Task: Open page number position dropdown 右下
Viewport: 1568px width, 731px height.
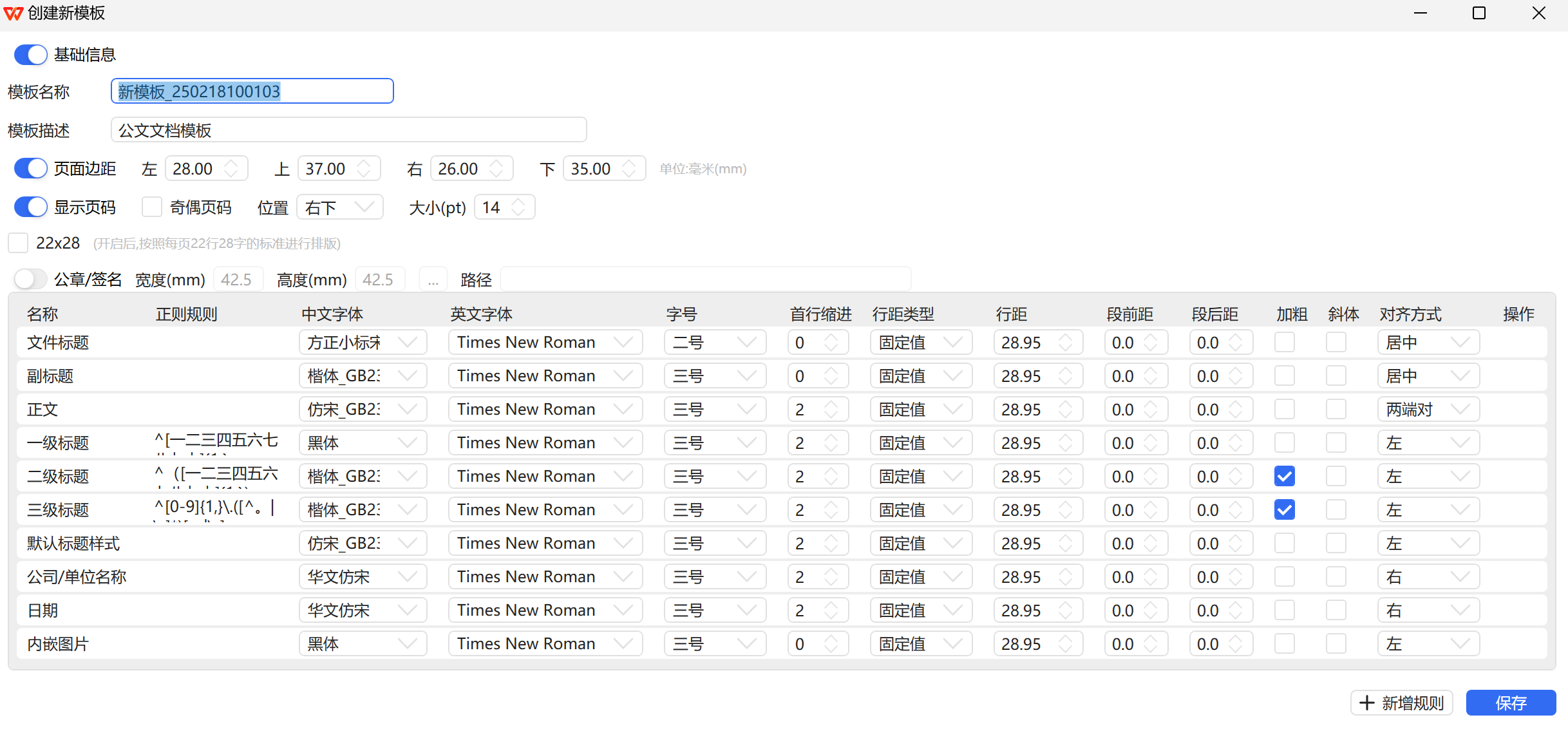Action: 339,207
